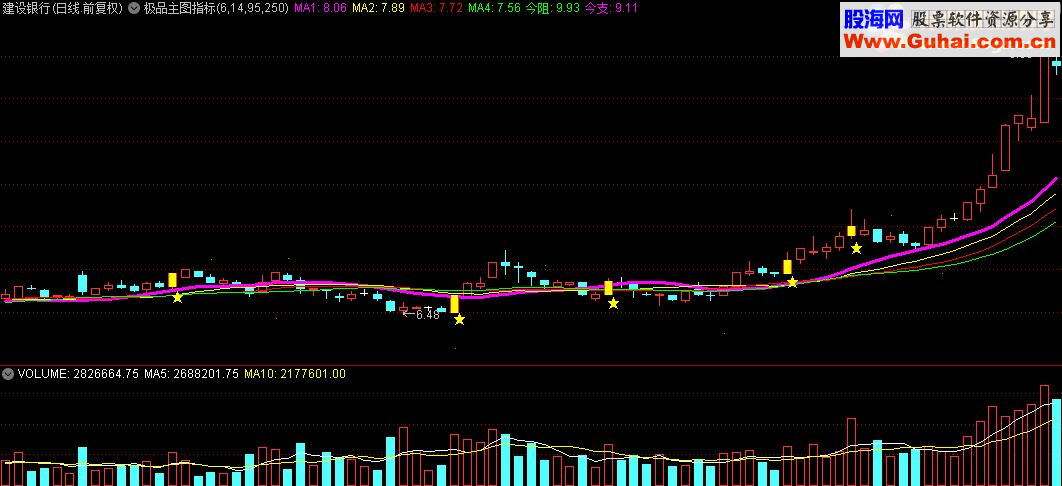Viewport: 1062px width, 486px height.
Task: Click the rightmost yellow star signal marker
Action: pyautogui.click(x=856, y=248)
